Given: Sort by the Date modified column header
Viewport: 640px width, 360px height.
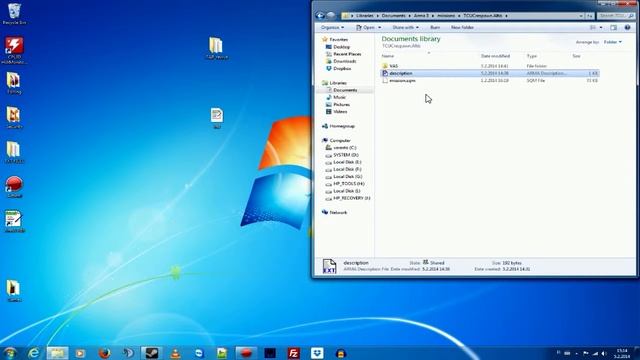Looking at the screenshot, I should tap(495, 56).
